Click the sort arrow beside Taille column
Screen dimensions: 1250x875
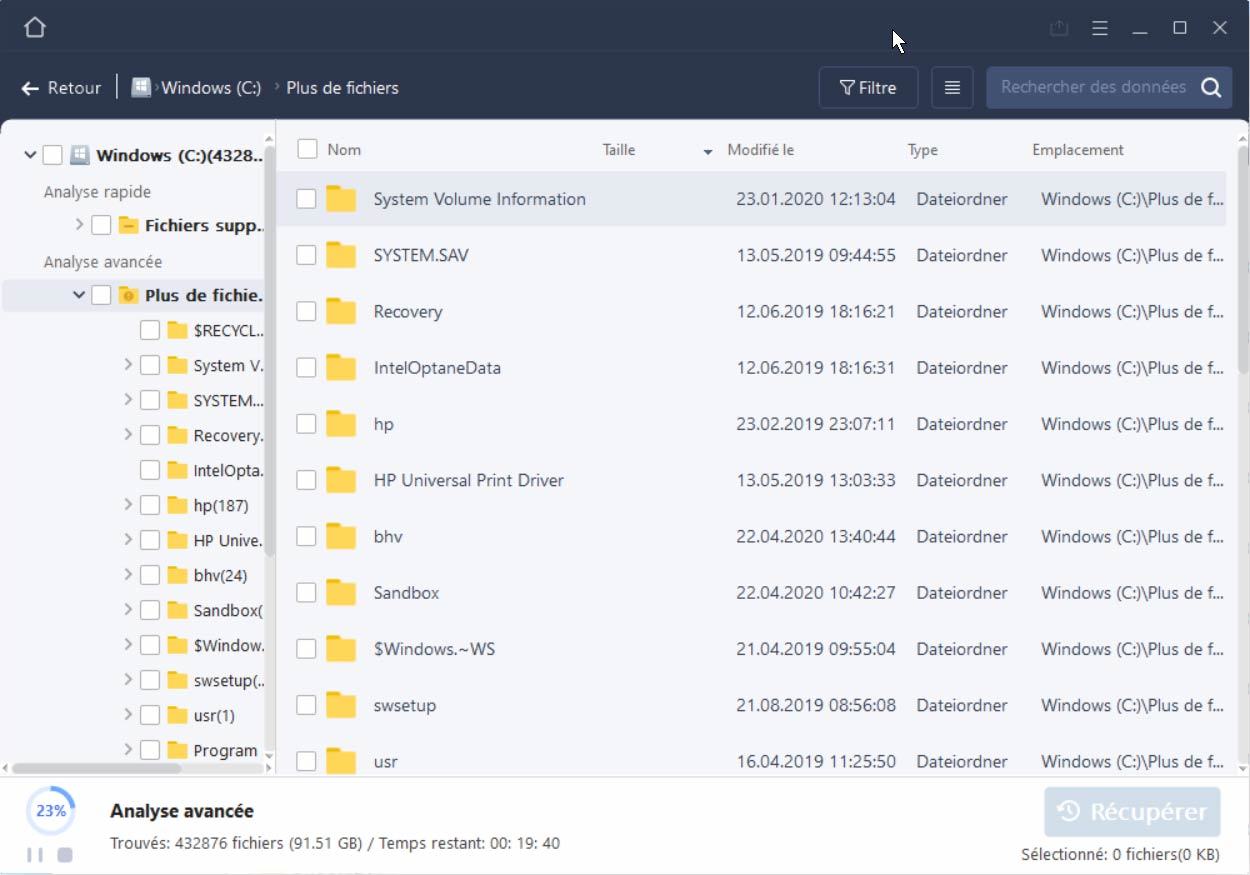click(x=708, y=151)
